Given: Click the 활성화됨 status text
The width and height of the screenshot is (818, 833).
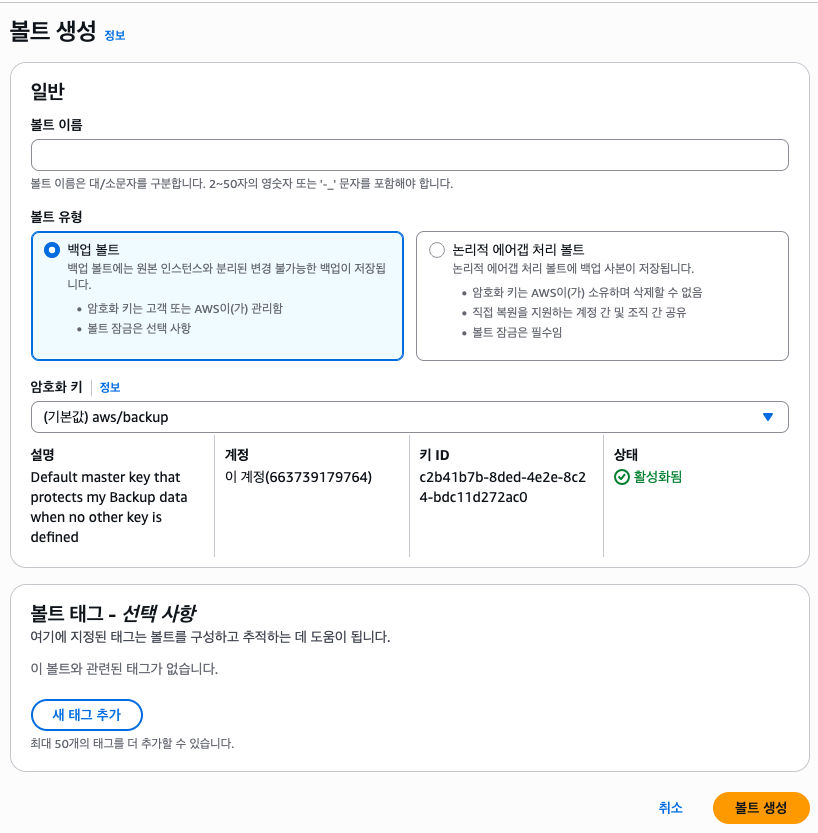Looking at the screenshot, I should (657, 477).
